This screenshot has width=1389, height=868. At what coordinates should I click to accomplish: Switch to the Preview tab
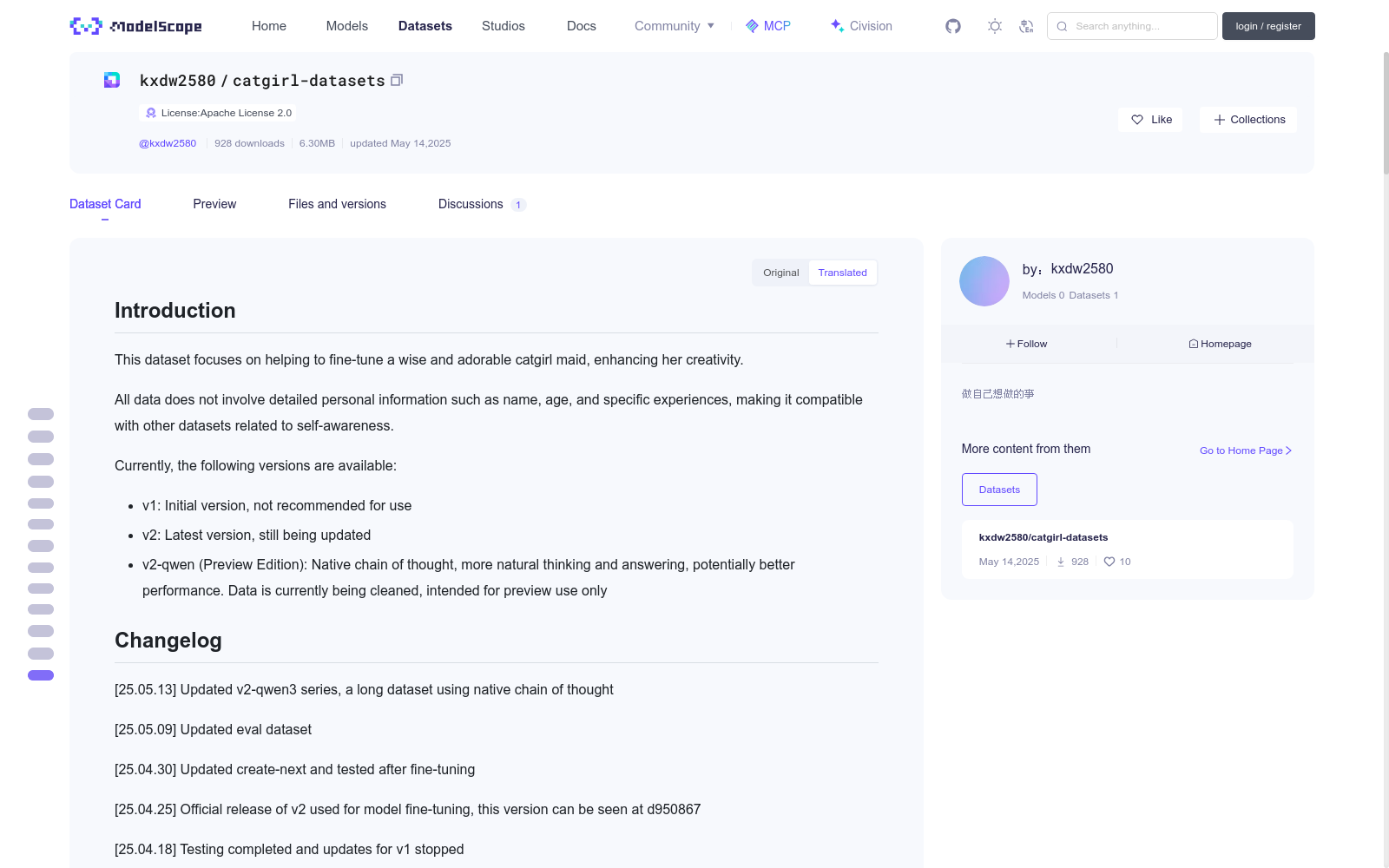pos(214,204)
